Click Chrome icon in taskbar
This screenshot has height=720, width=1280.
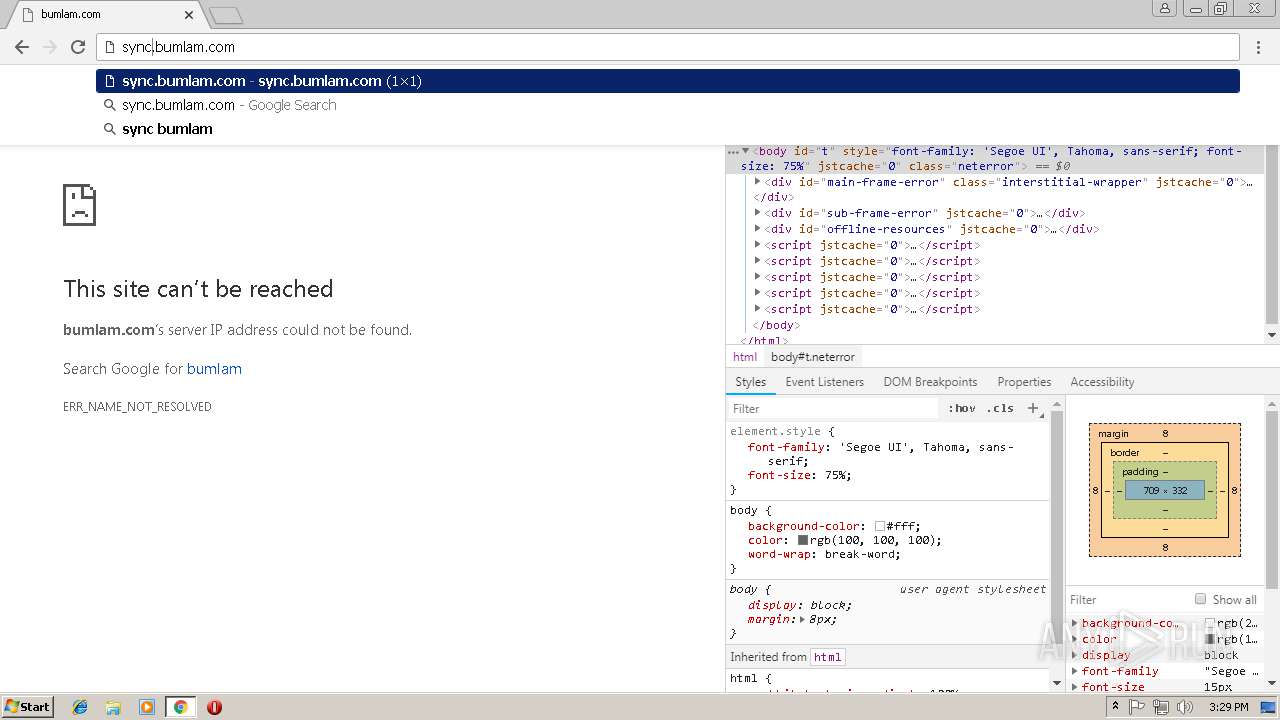point(180,707)
